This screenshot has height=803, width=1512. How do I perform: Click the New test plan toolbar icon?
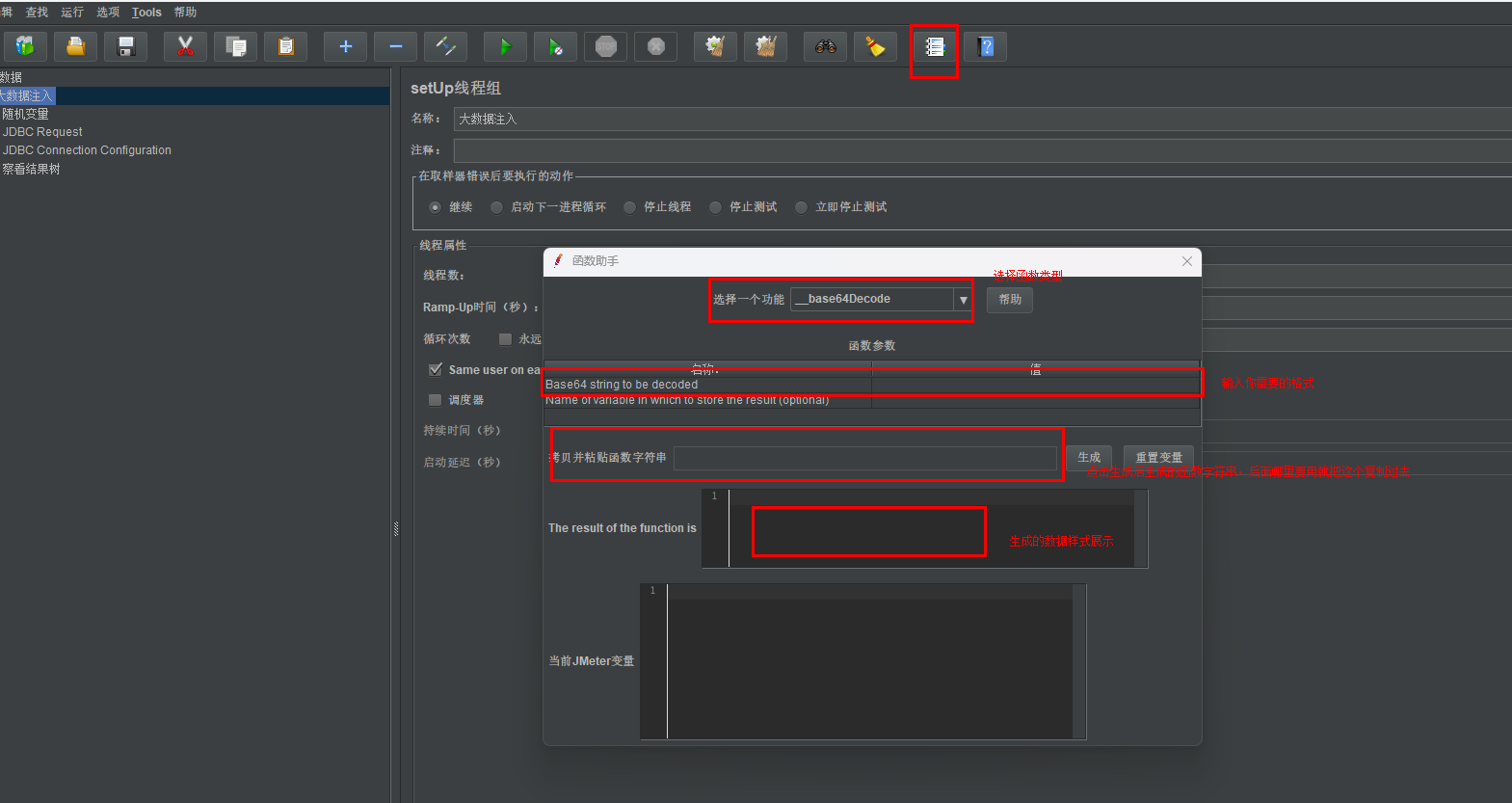25,46
